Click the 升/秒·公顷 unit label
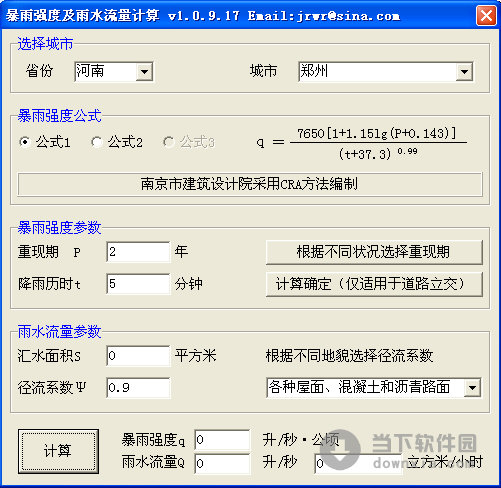This screenshot has width=501, height=488. [301, 440]
